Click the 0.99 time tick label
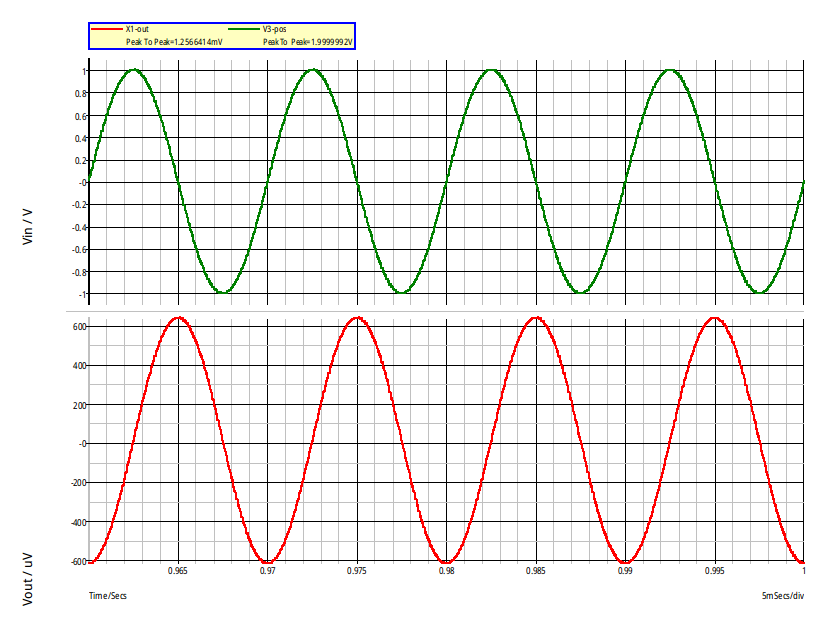The width and height of the screenshot is (840, 630). point(625,571)
